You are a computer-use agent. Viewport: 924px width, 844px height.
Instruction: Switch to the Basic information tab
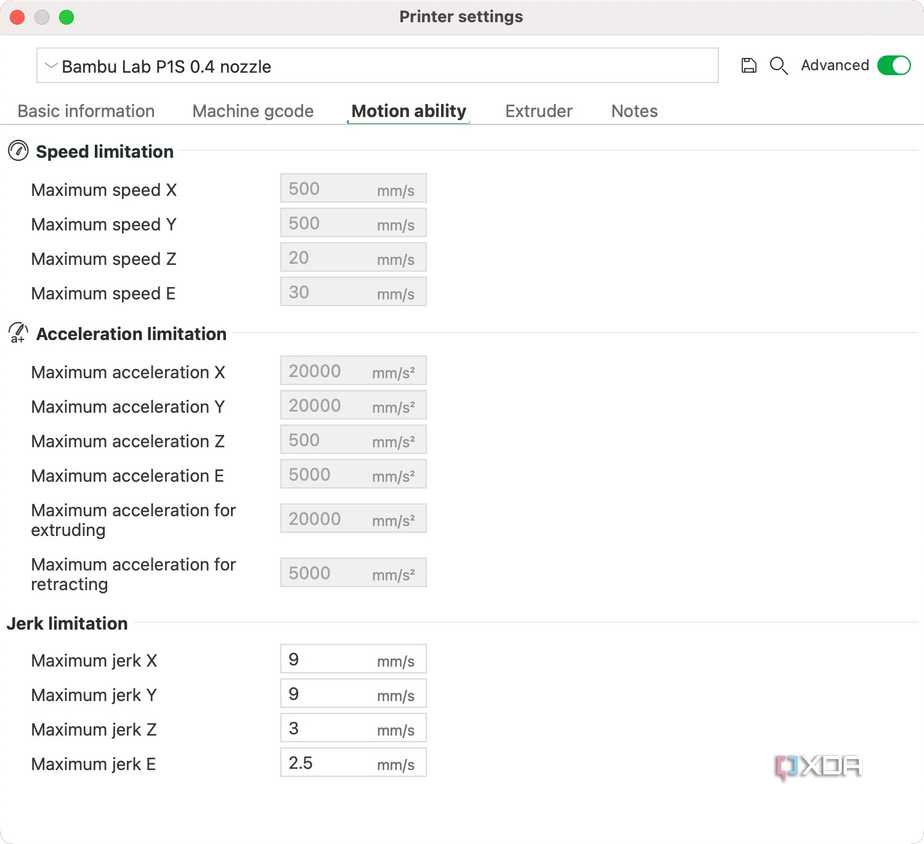tap(86, 111)
